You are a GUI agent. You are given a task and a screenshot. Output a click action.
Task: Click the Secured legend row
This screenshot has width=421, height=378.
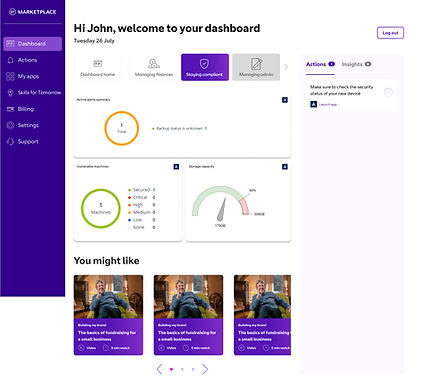point(142,190)
